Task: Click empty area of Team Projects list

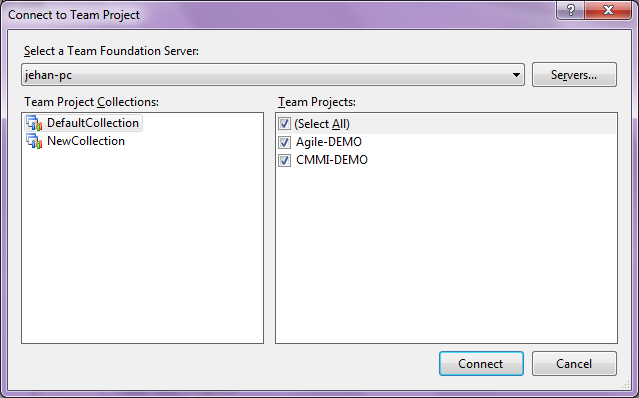Action: pyautogui.click(x=446, y=257)
